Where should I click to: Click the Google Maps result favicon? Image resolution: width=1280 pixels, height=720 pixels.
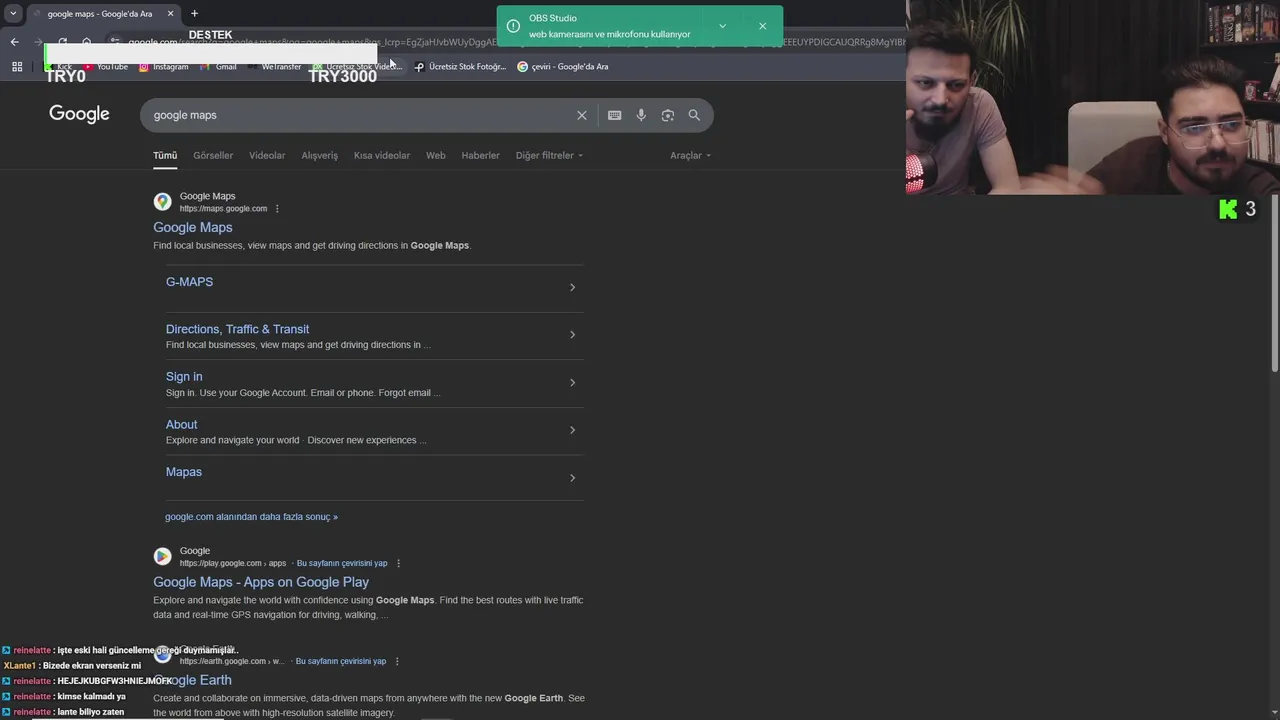162,202
